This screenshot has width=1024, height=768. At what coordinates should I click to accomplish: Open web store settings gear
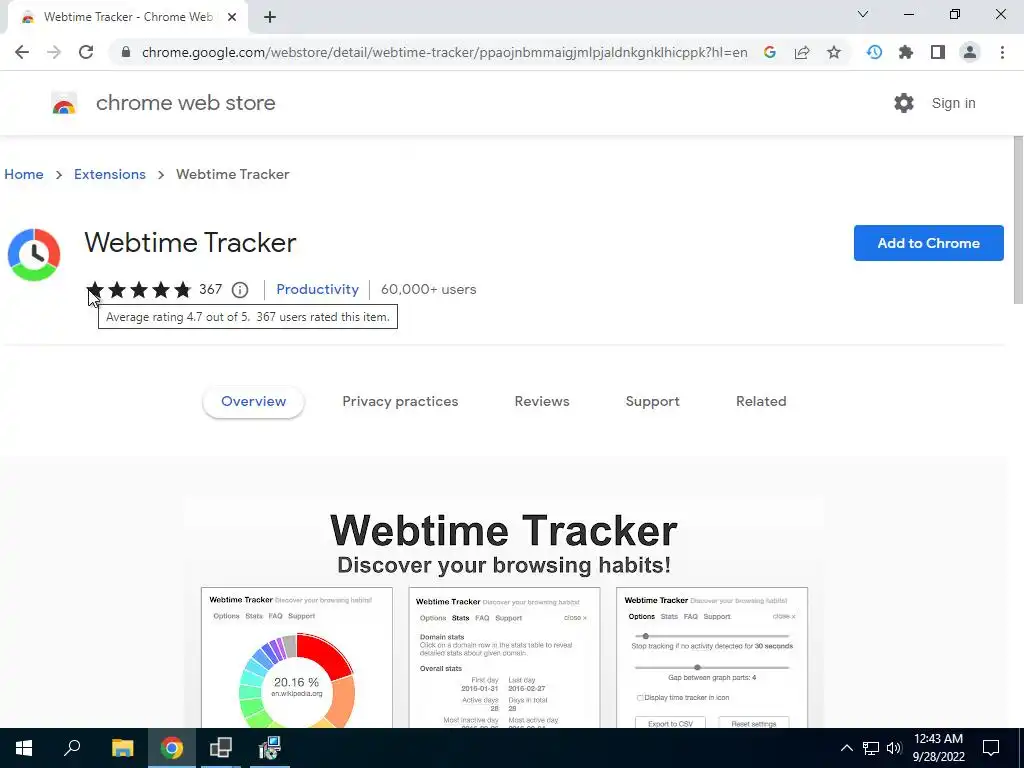pos(904,103)
